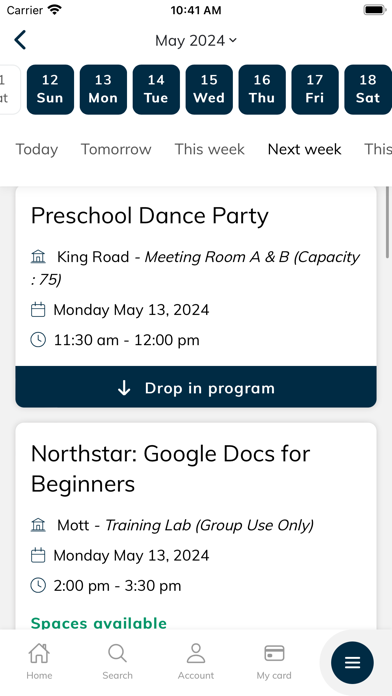392x696 pixels.
Task: Open the round hamburger menu button
Action: click(x=352, y=663)
